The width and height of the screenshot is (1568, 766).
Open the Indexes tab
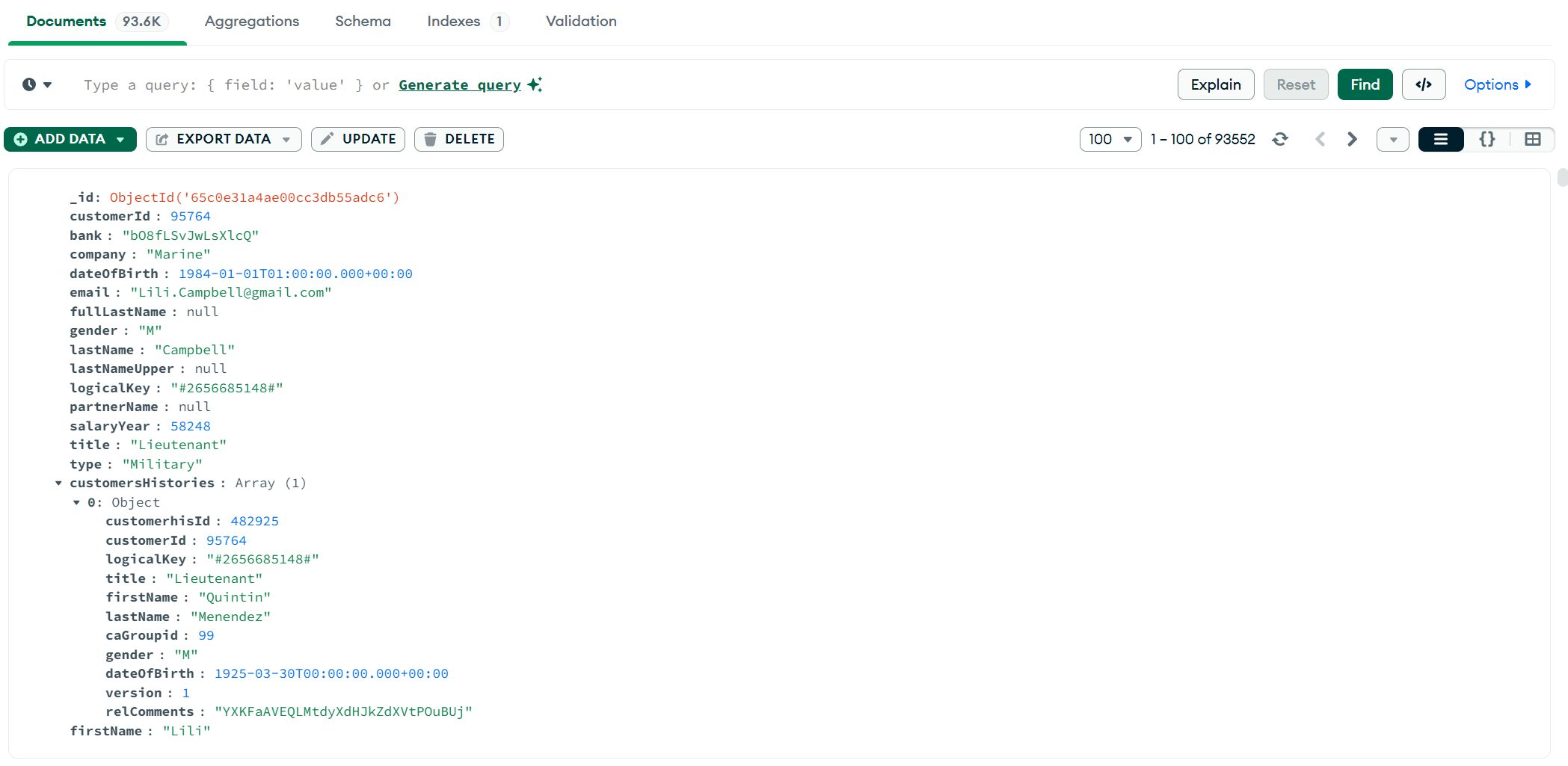coord(454,21)
